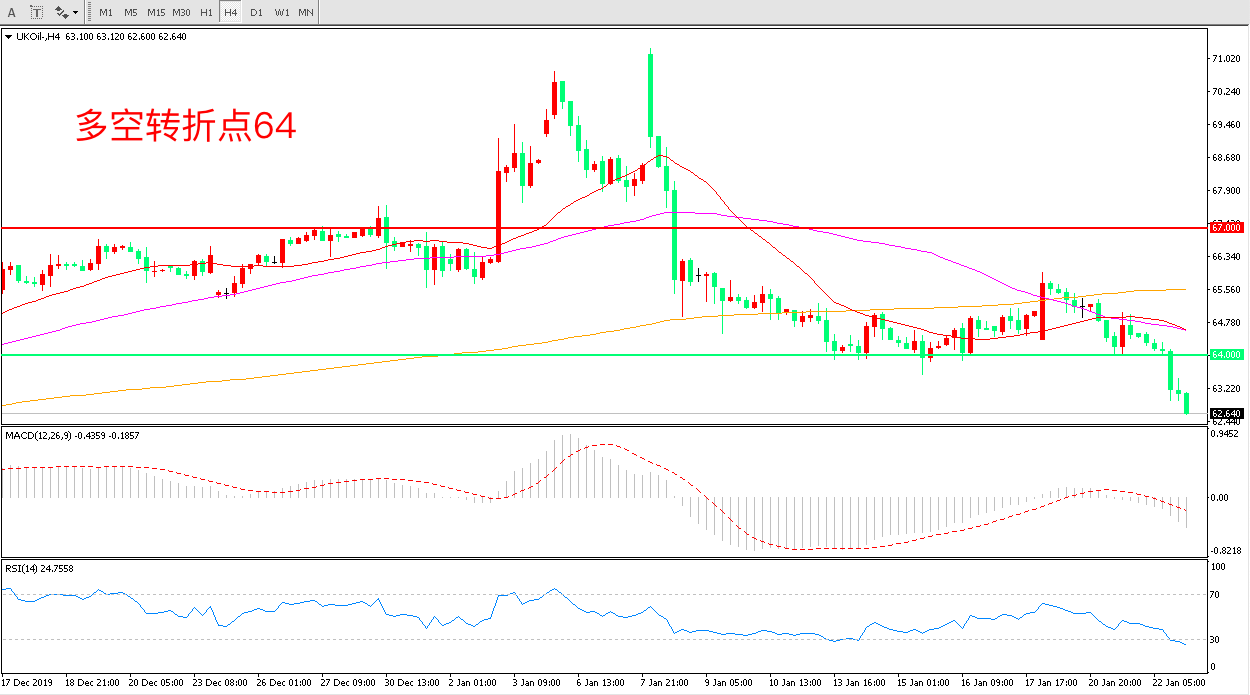Select the Text tool (A icon)
Screen dimensions: 1250x695
[12, 12]
